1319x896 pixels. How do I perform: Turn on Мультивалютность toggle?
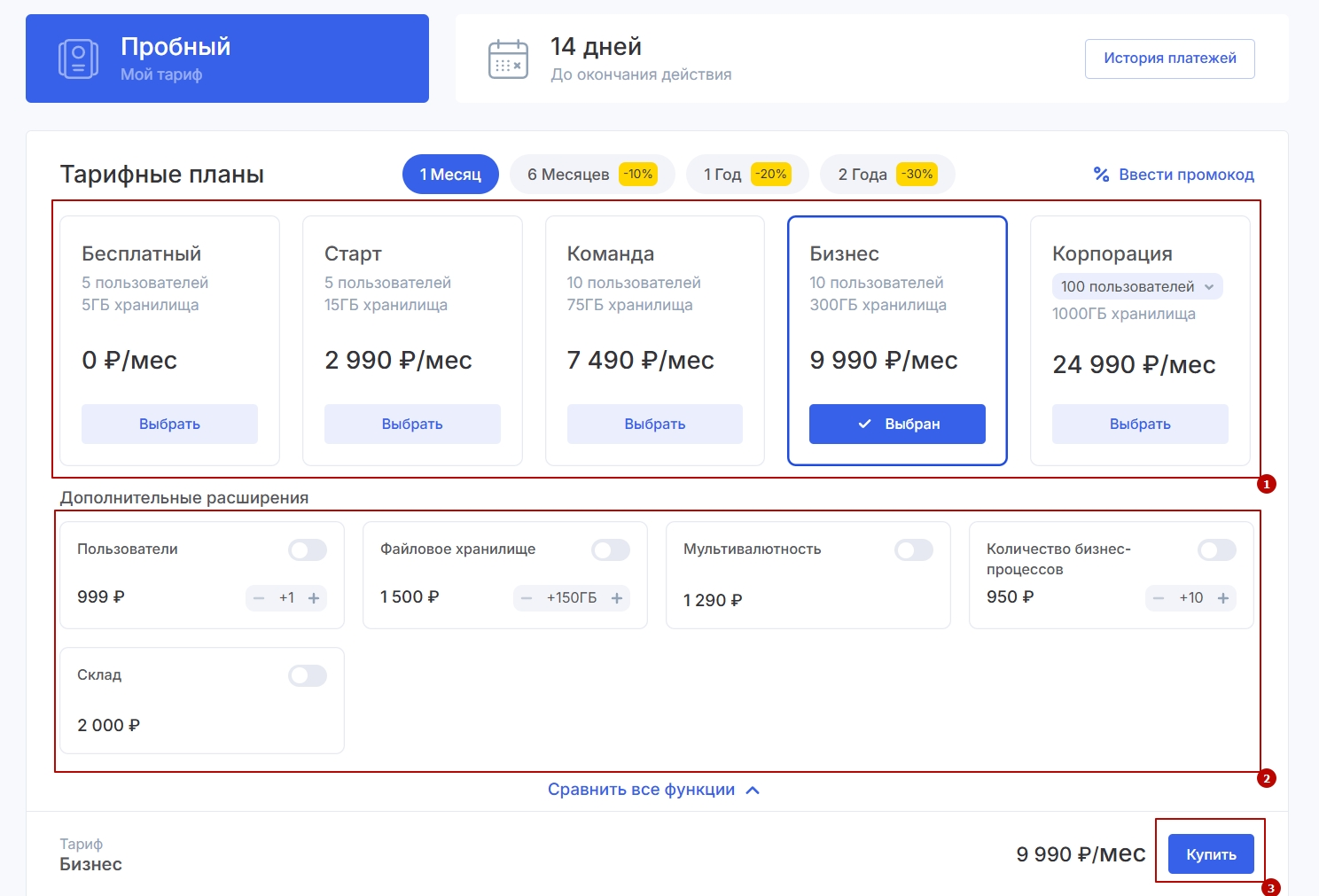tap(914, 550)
